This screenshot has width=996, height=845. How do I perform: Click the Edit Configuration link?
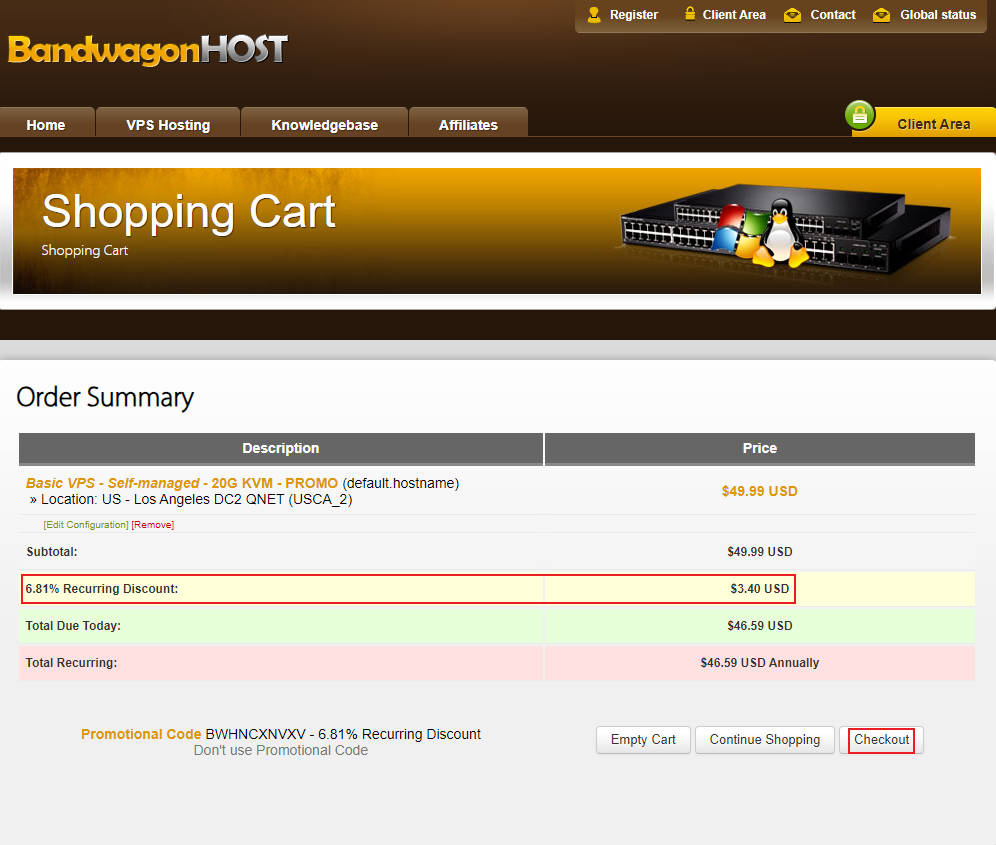pos(86,525)
